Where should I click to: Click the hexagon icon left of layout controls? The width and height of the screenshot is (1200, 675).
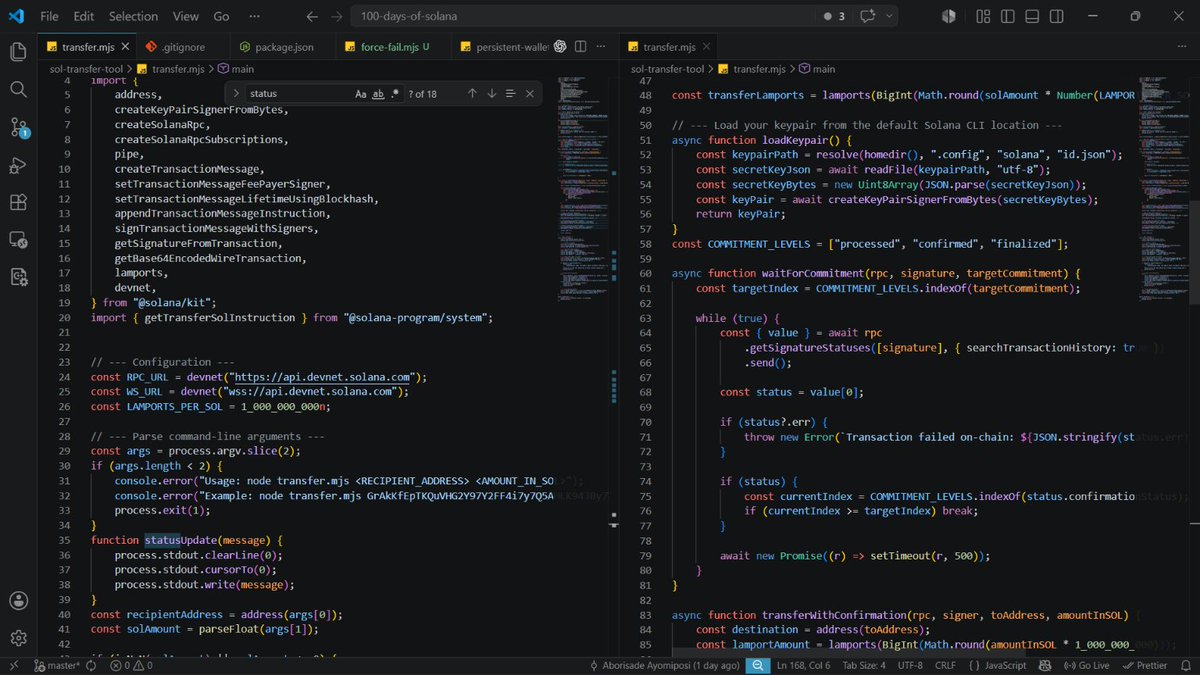pos(949,16)
